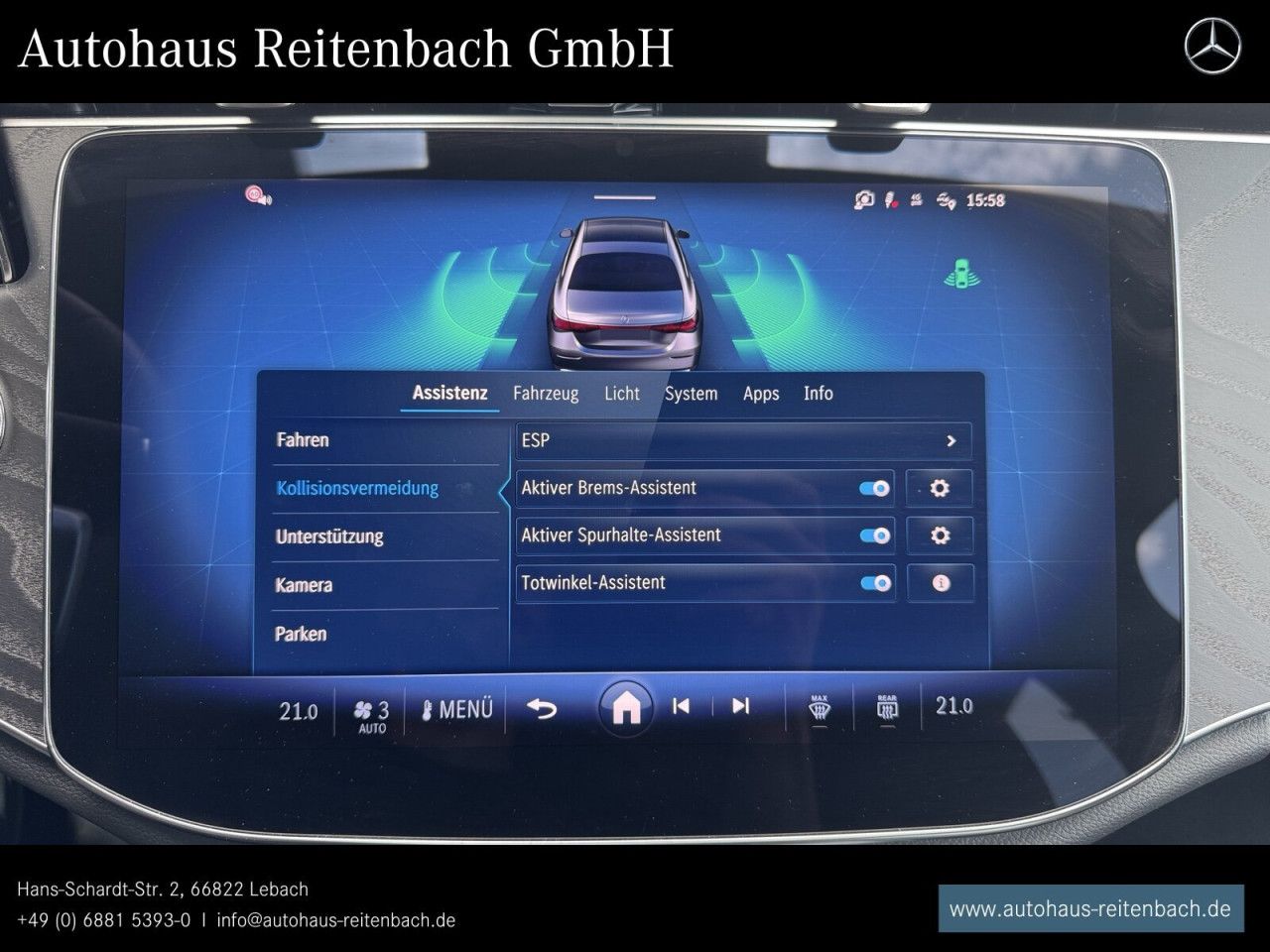The height and width of the screenshot is (952, 1270).
Task: Open the climate MENÜ
Action: point(457,709)
